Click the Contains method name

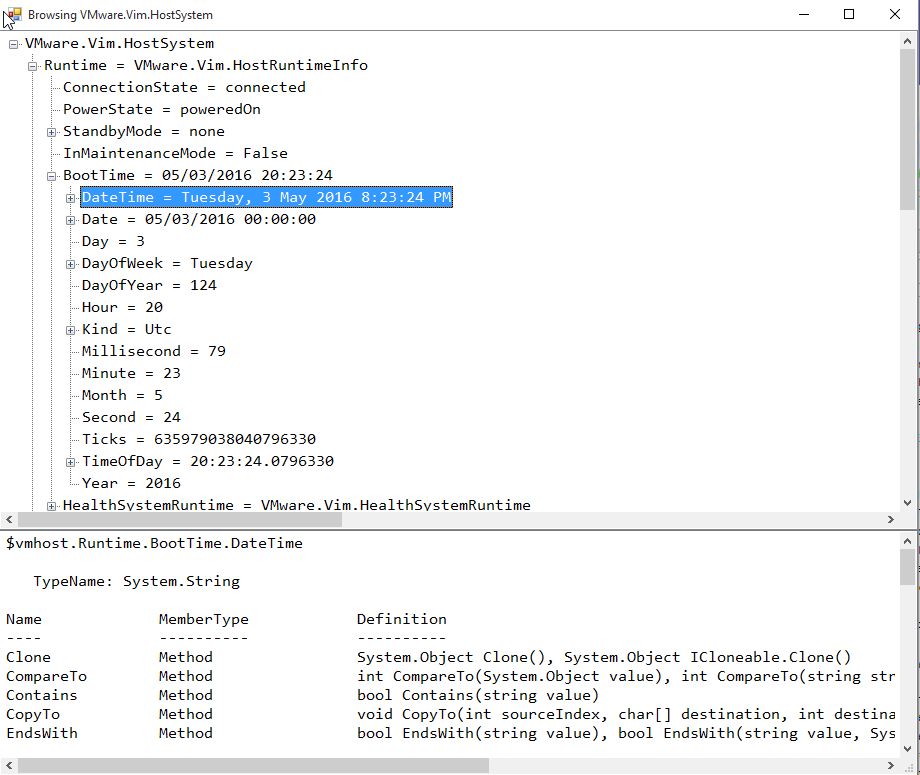(42, 695)
